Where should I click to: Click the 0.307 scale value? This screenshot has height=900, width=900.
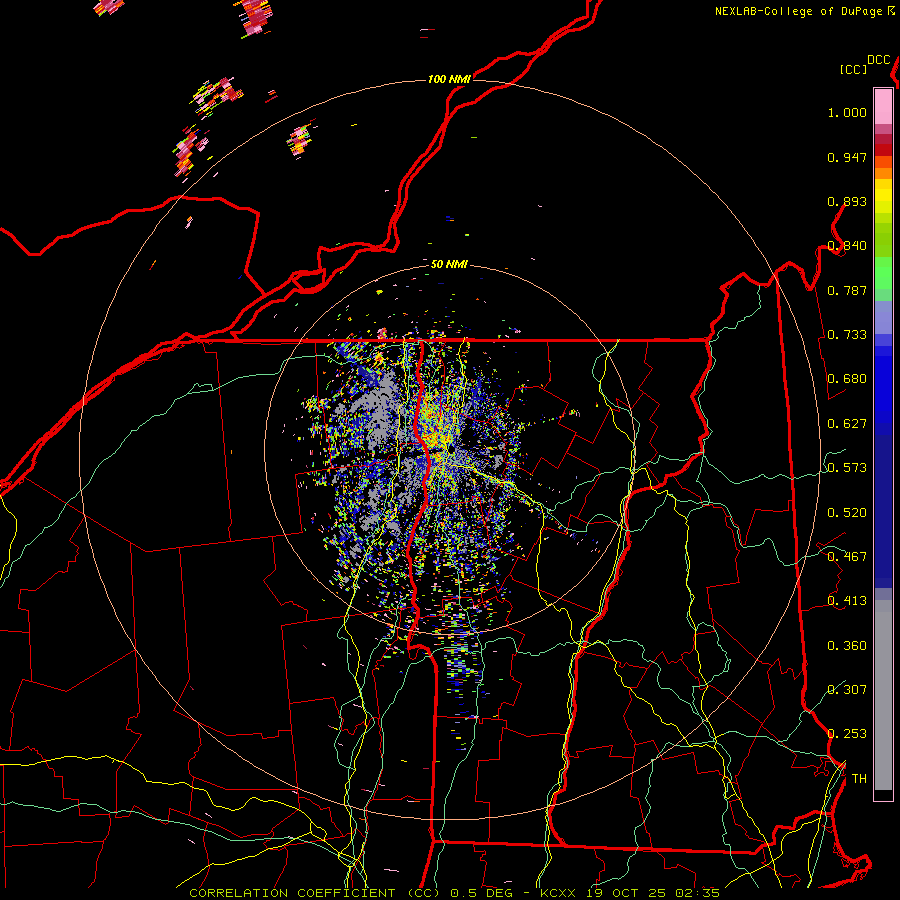pyautogui.click(x=847, y=690)
